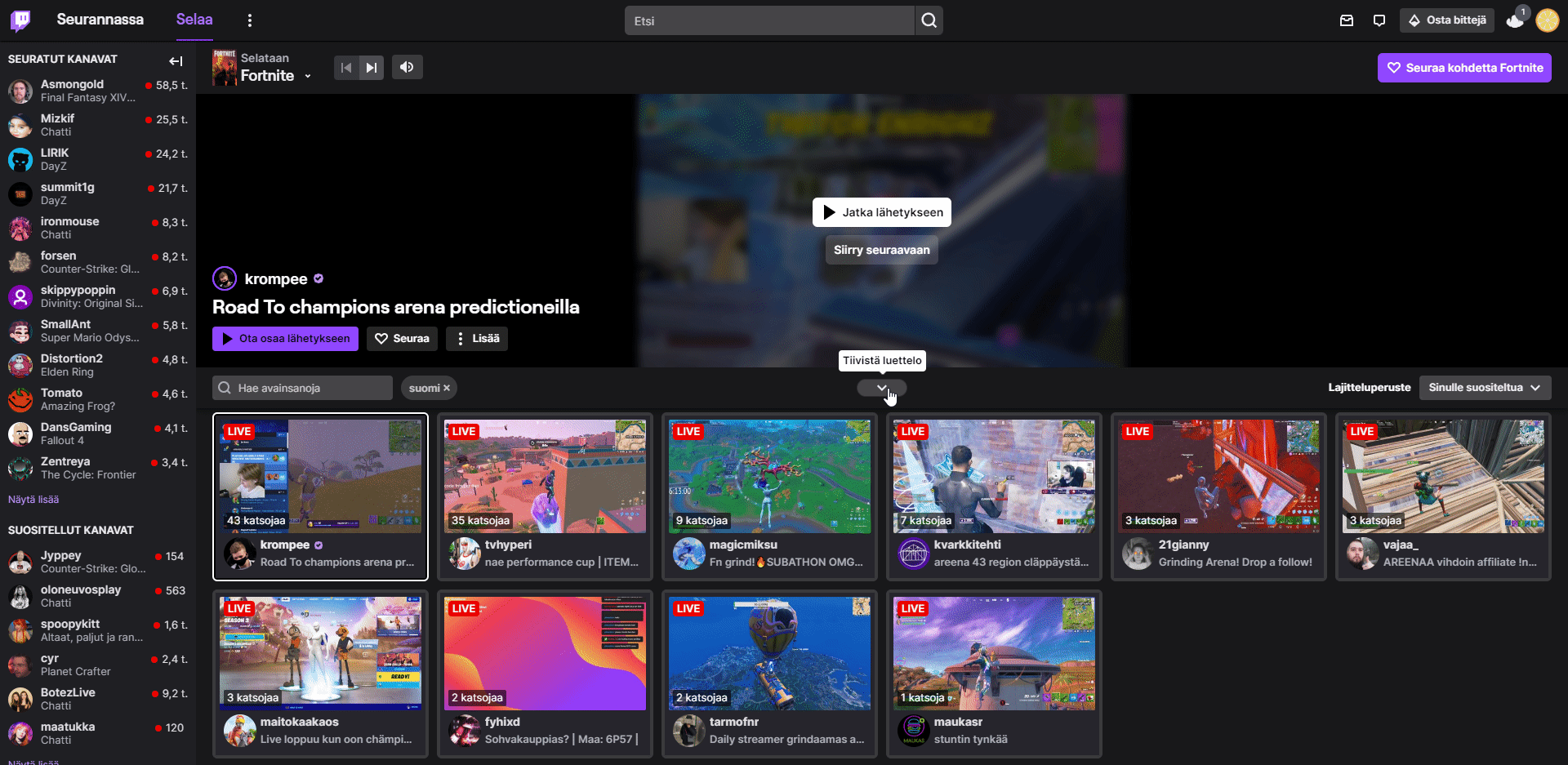Click the Fortnite game cover art

224,67
